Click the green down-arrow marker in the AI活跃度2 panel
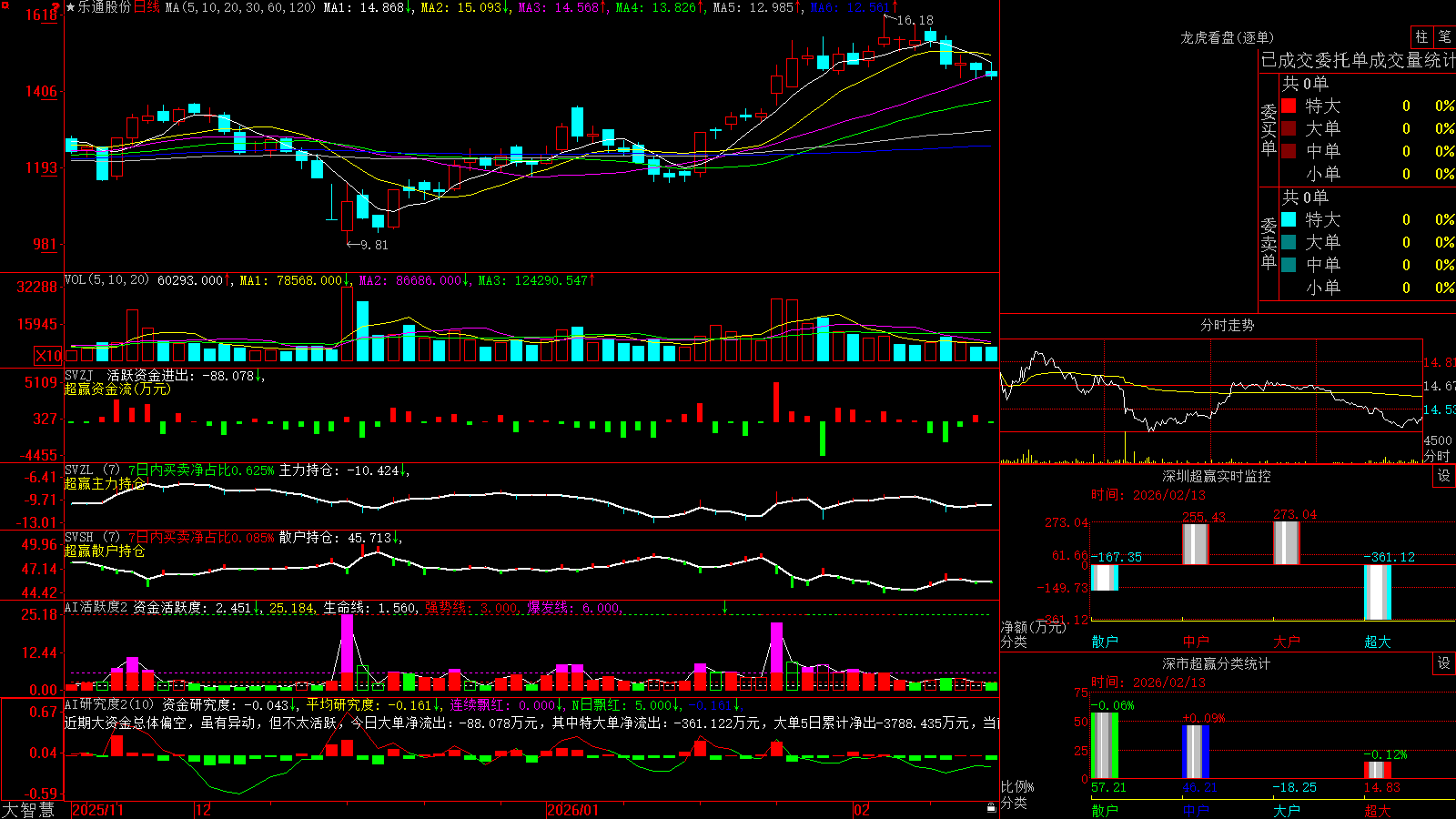The image size is (1456, 819). click(x=724, y=607)
